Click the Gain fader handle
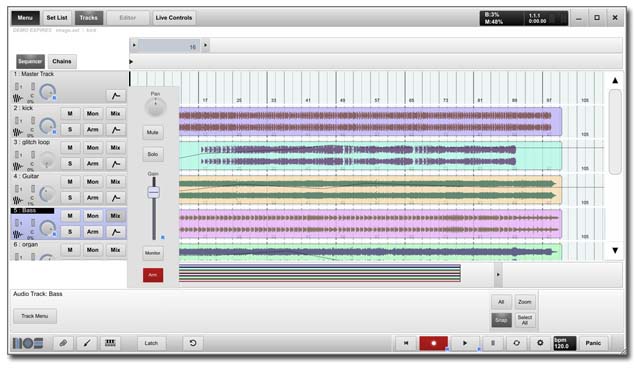This screenshot has width=634, height=370. (x=154, y=192)
